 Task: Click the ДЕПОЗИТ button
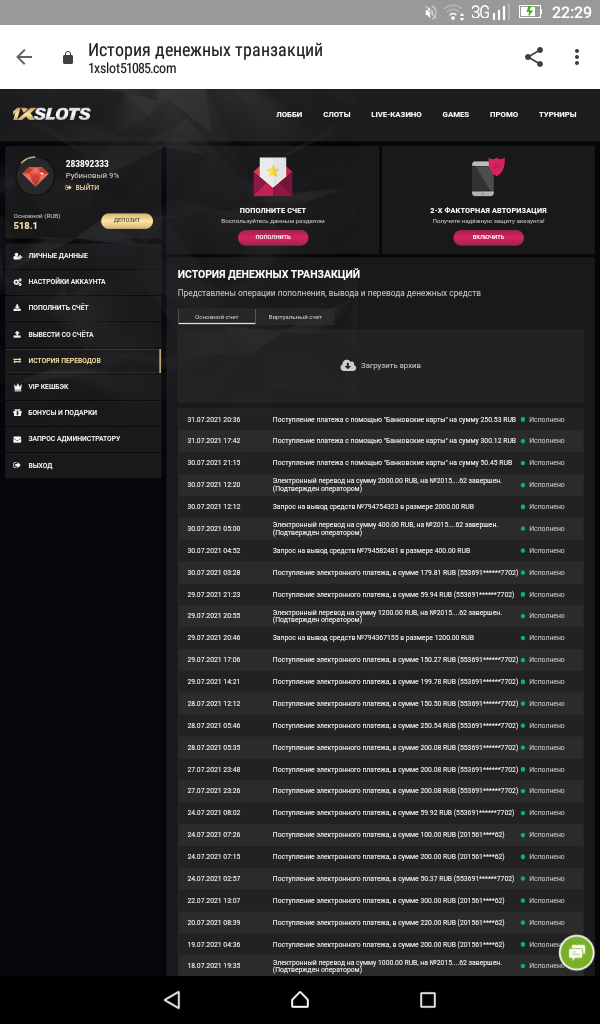pos(127,221)
